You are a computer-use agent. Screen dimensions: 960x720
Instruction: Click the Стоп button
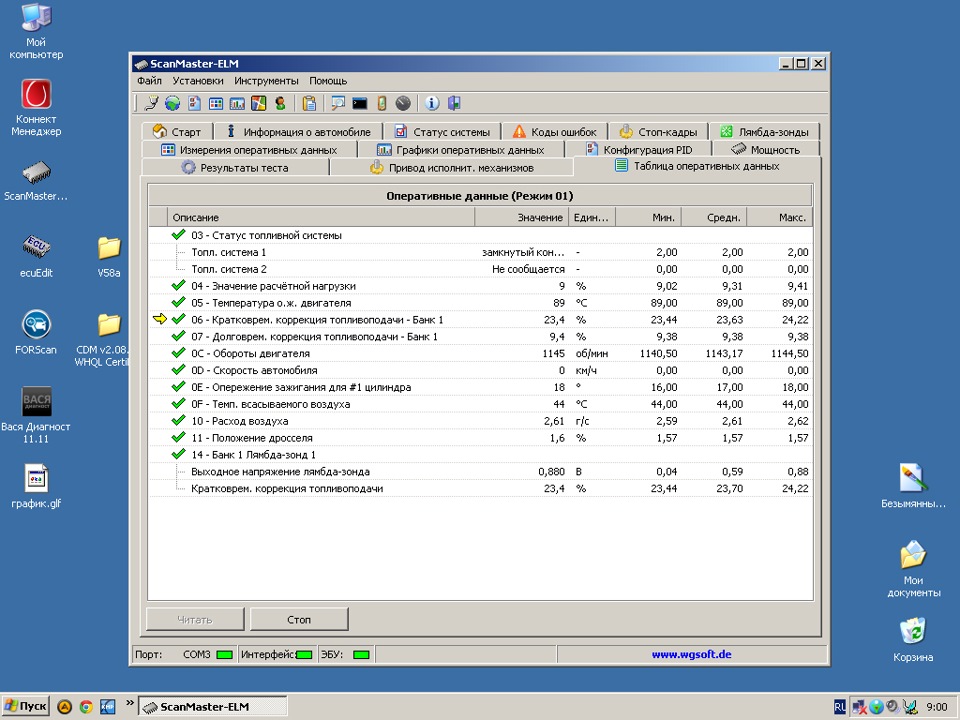click(x=299, y=620)
